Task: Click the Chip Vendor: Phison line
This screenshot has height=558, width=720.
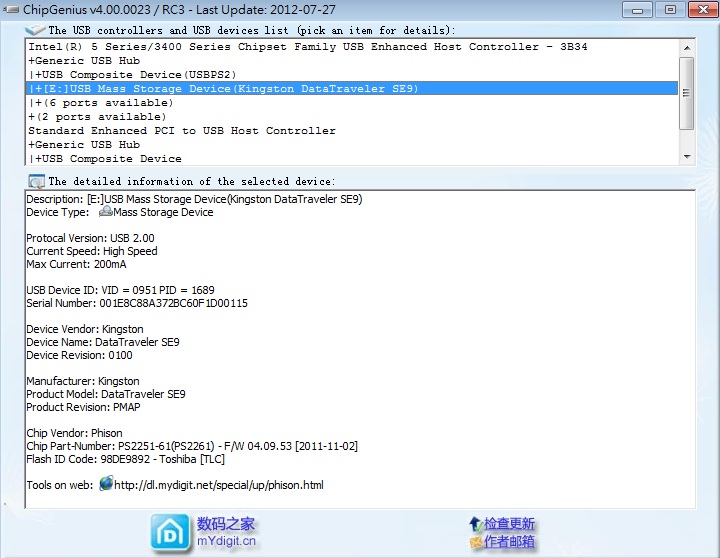Action: click(x=74, y=433)
